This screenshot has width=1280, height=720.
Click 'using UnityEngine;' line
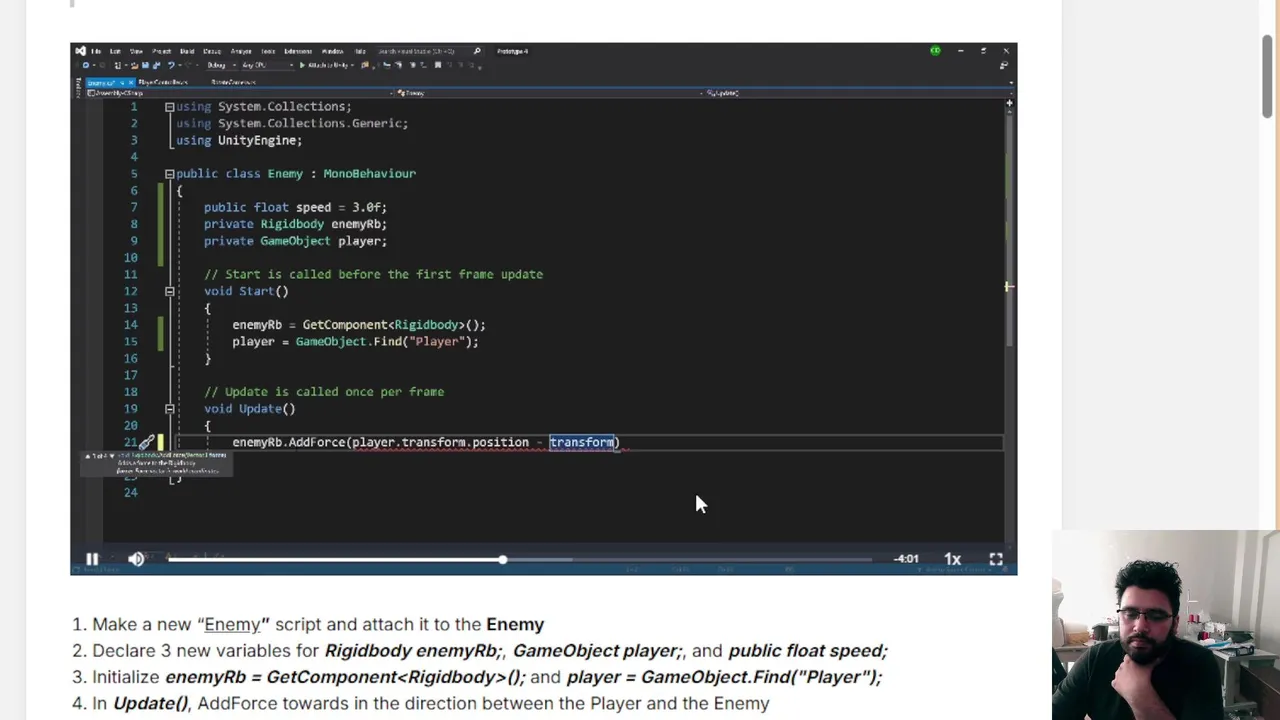coord(239,140)
